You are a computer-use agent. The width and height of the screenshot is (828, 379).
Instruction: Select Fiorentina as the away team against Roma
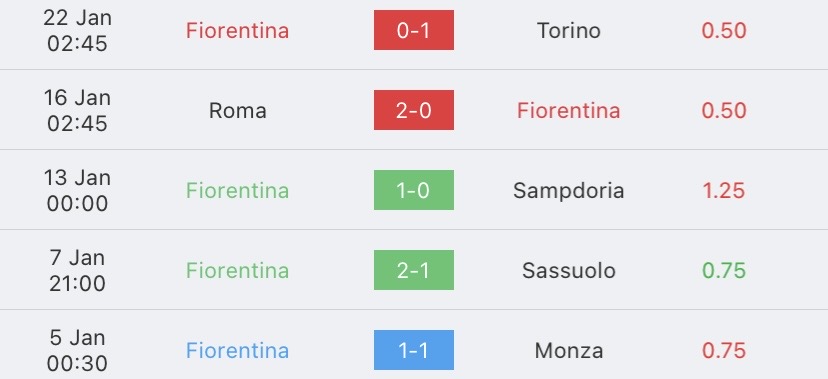point(569,110)
